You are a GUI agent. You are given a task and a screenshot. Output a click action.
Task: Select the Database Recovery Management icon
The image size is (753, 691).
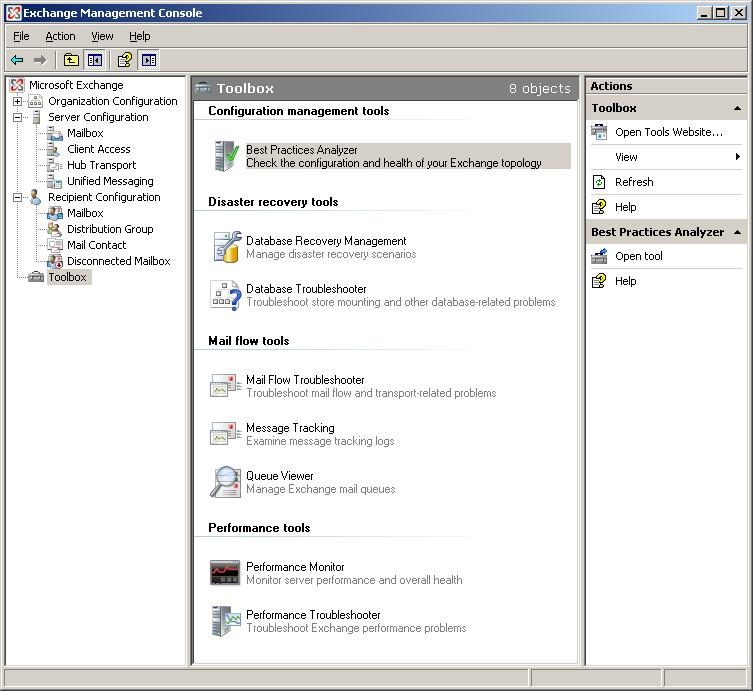[x=225, y=247]
